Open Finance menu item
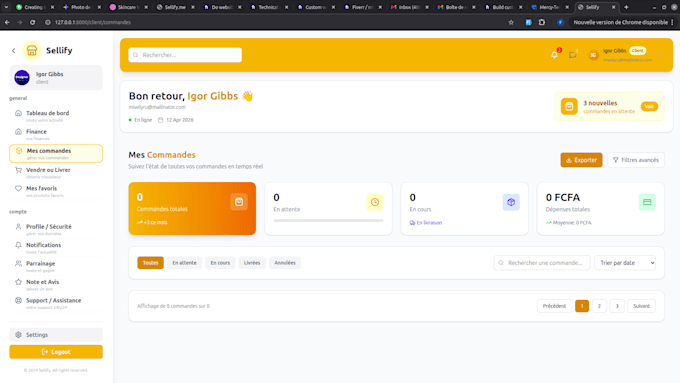The height and width of the screenshot is (383, 680). (56, 134)
